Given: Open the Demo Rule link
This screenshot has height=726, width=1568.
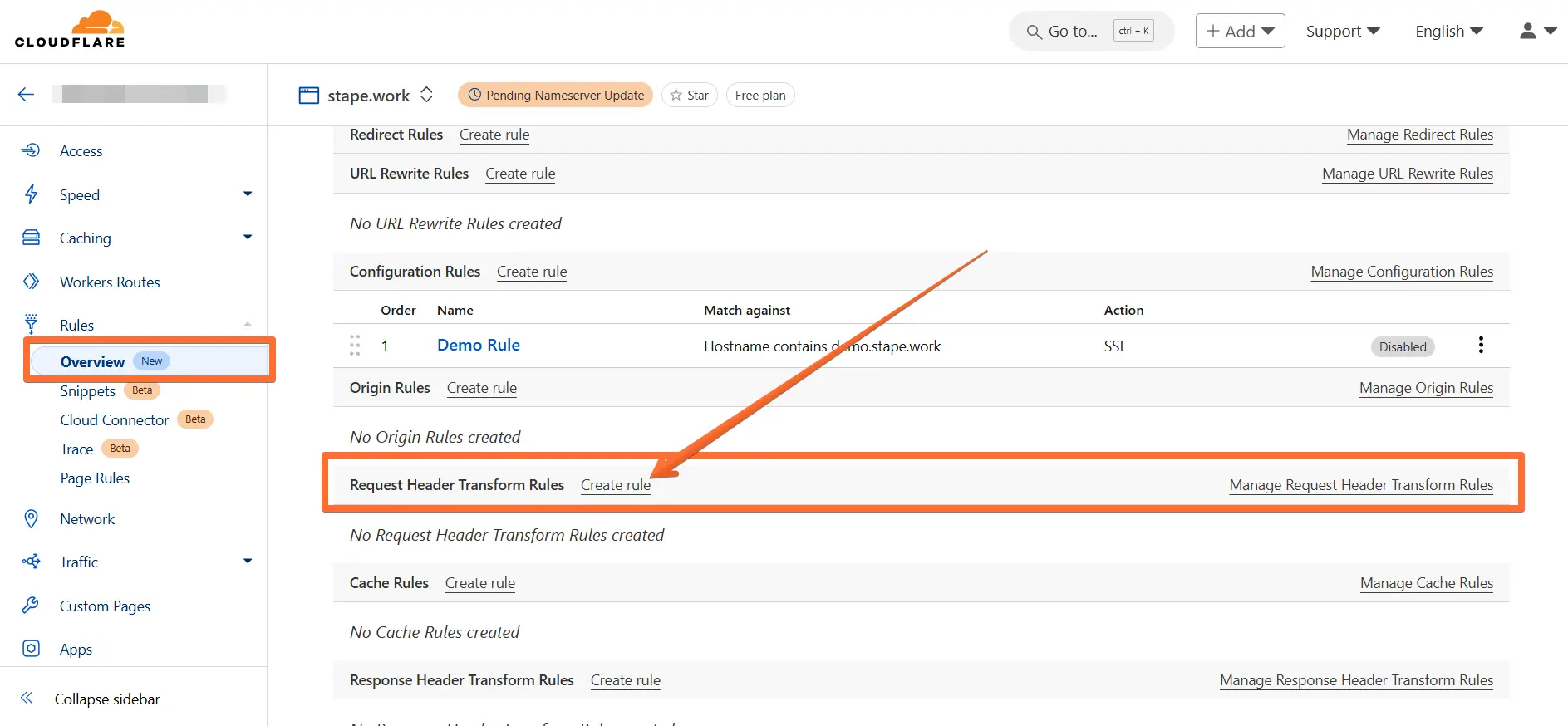Looking at the screenshot, I should (479, 345).
